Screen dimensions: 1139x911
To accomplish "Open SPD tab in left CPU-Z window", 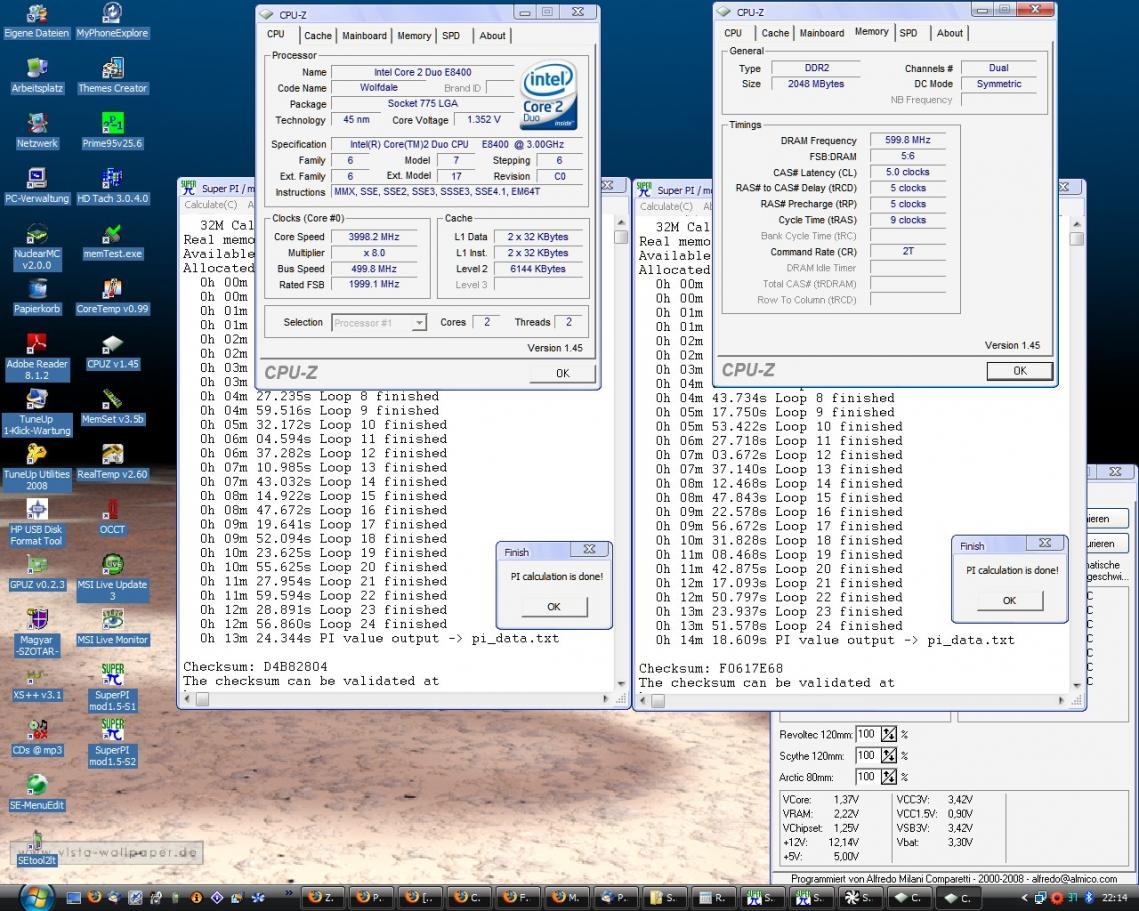I will pos(451,36).
